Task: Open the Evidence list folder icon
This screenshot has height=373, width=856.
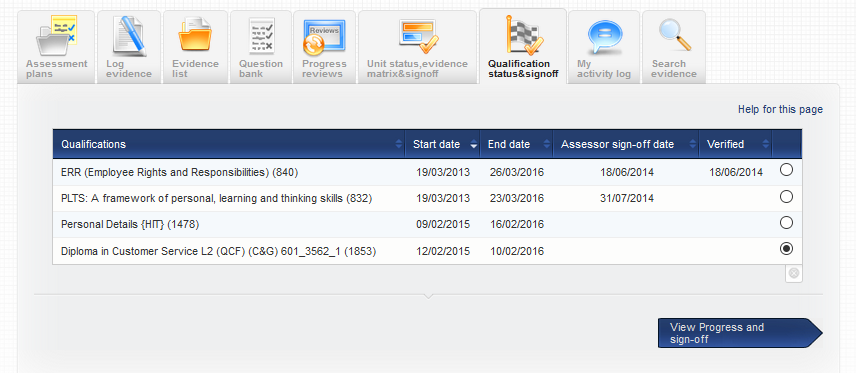Action: (x=195, y=35)
